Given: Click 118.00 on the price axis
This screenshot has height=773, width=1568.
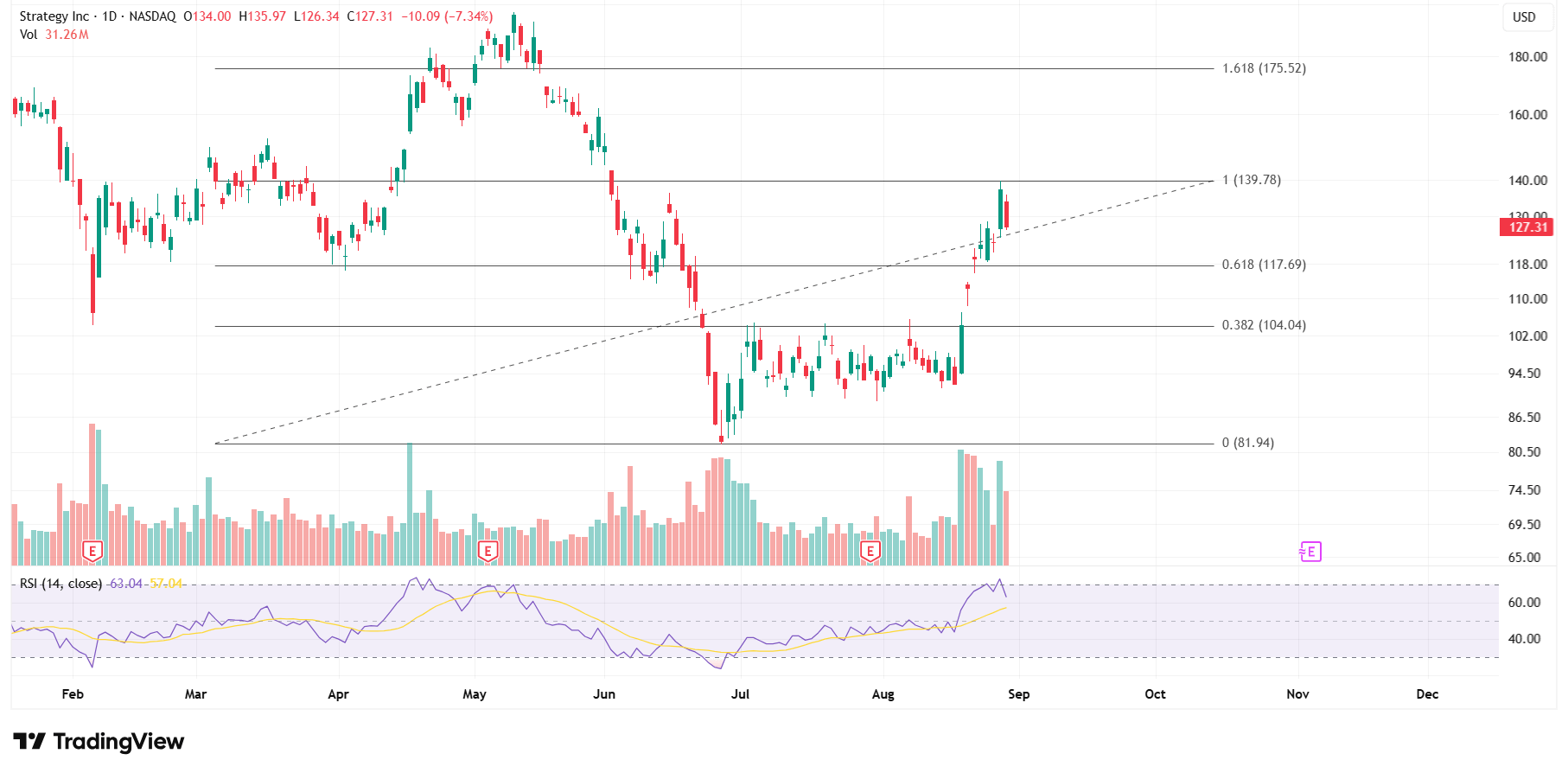Looking at the screenshot, I should (1527, 265).
